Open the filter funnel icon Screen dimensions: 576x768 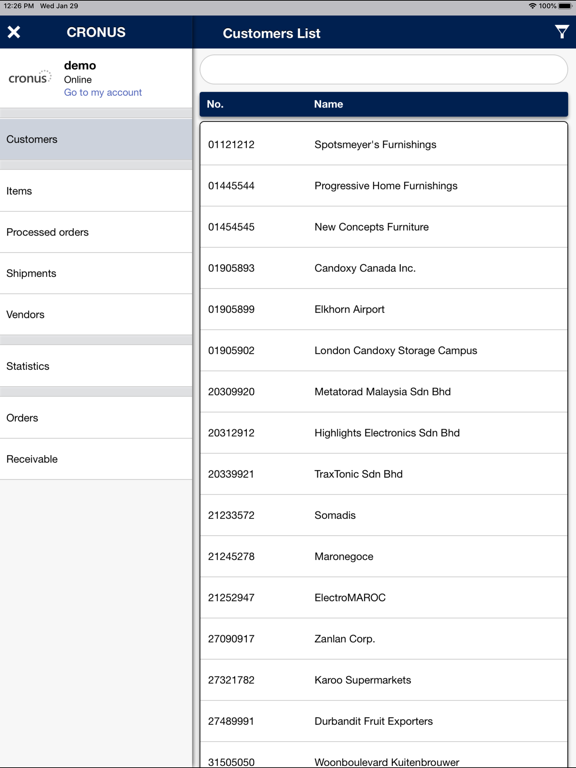pyautogui.click(x=561, y=32)
